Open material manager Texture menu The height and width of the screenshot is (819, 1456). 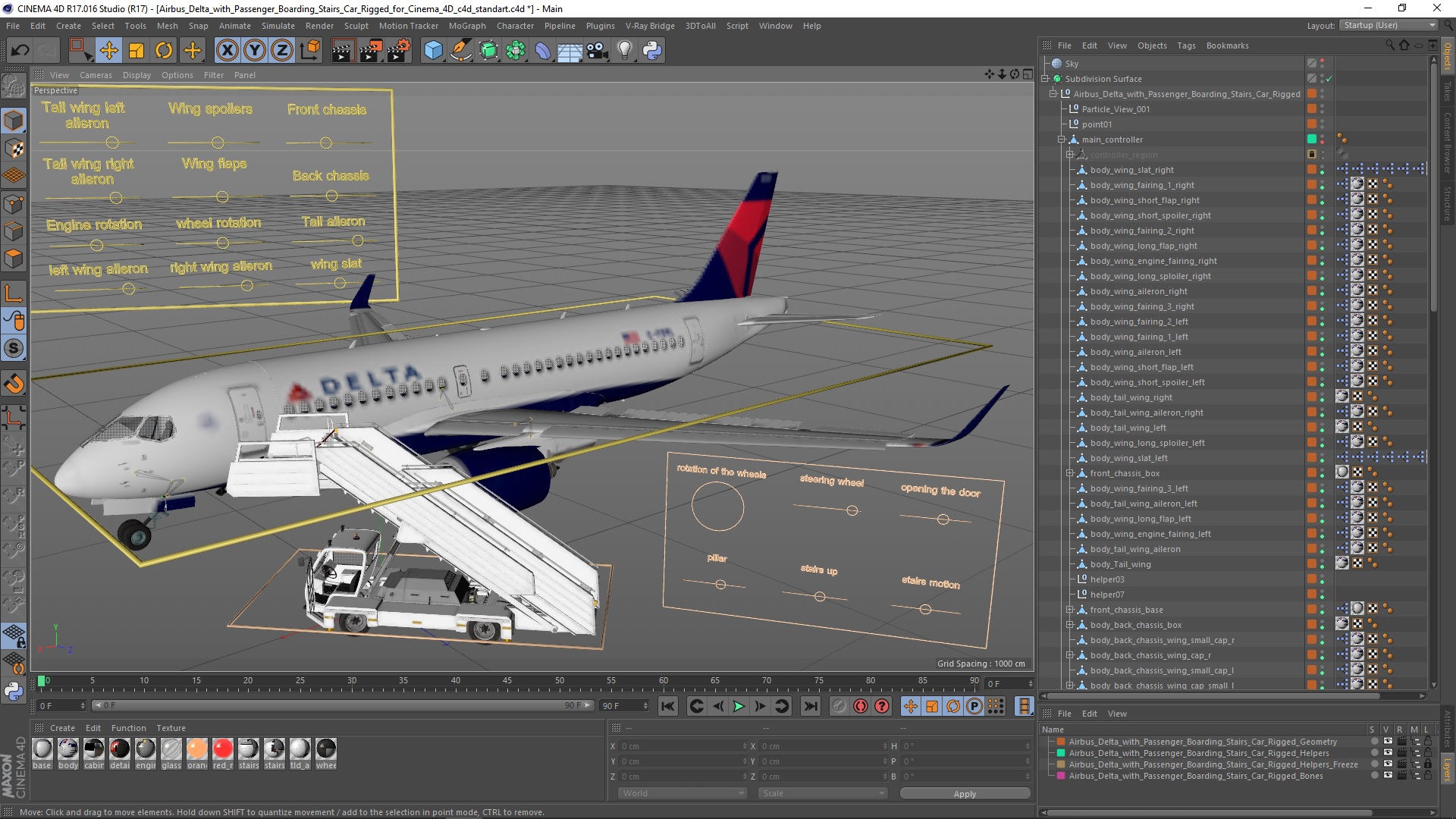tap(171, 728)
